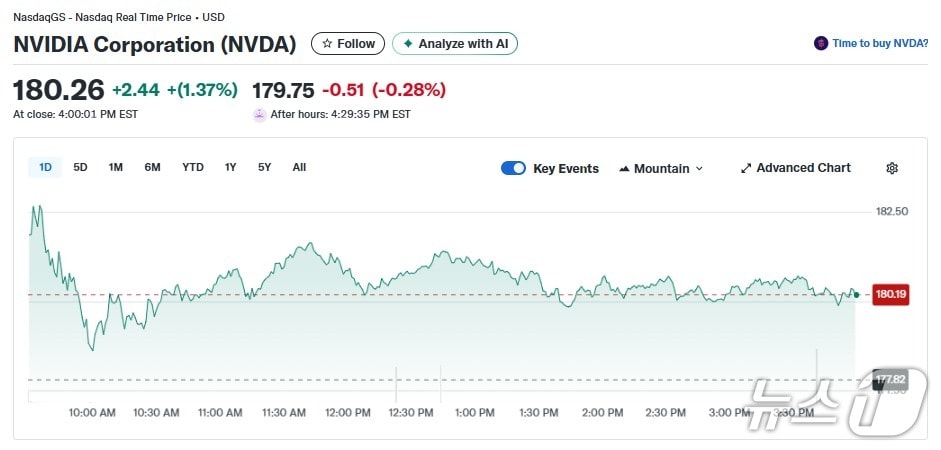941x450 pixels.
Task: Click the red 180.19 price label
Action: pos(890,295)
